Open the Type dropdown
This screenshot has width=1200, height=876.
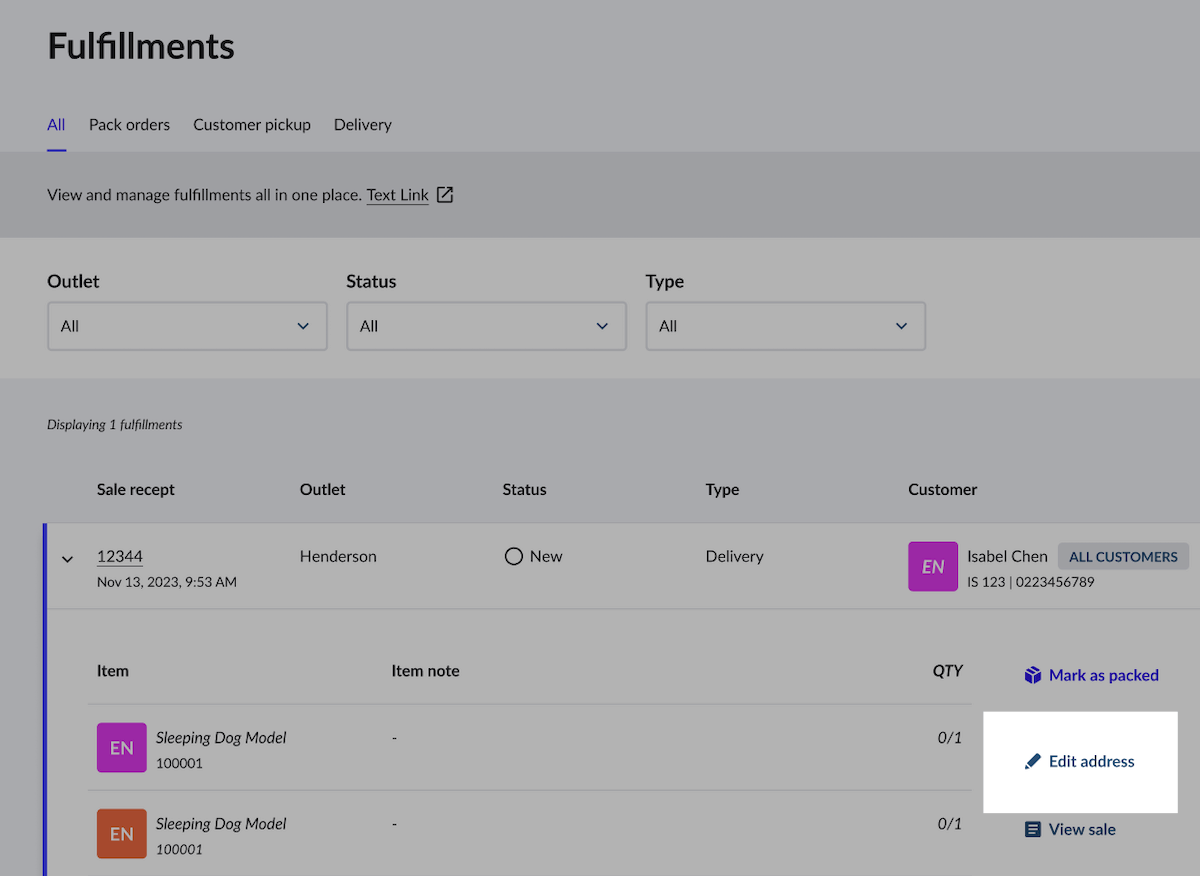[785, 326]
